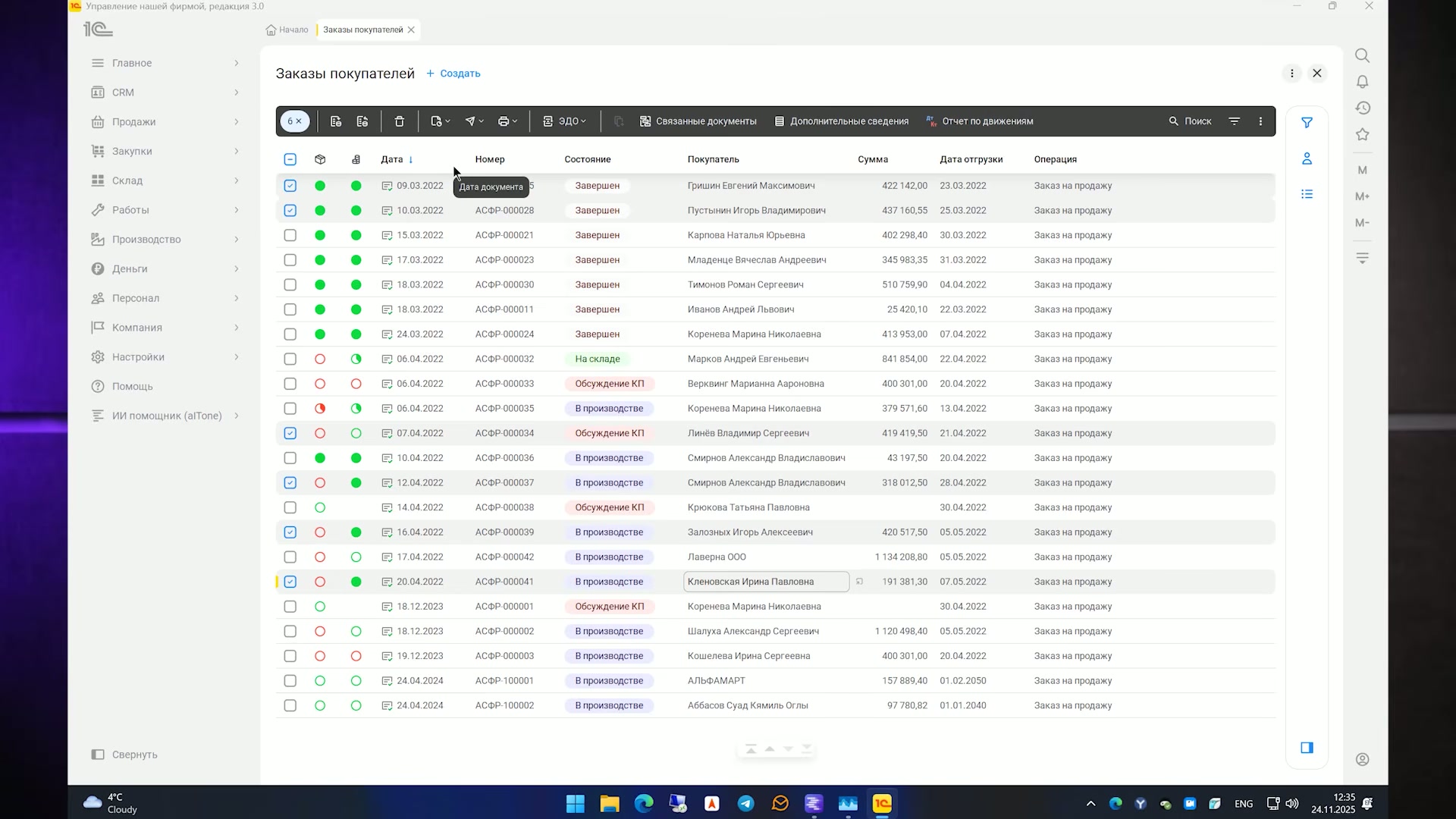Open notifications bell icon
The width and height of the screenshot is (1456, 819).
pyautogui.click(x=1362, y=82)
